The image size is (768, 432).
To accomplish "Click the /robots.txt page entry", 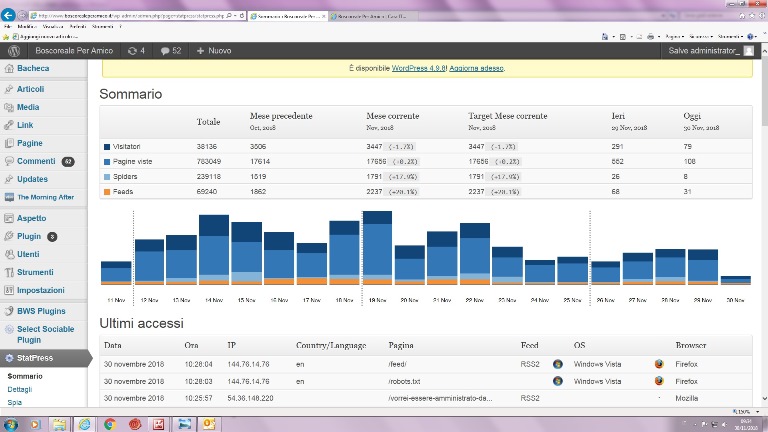I will point(404,381).
